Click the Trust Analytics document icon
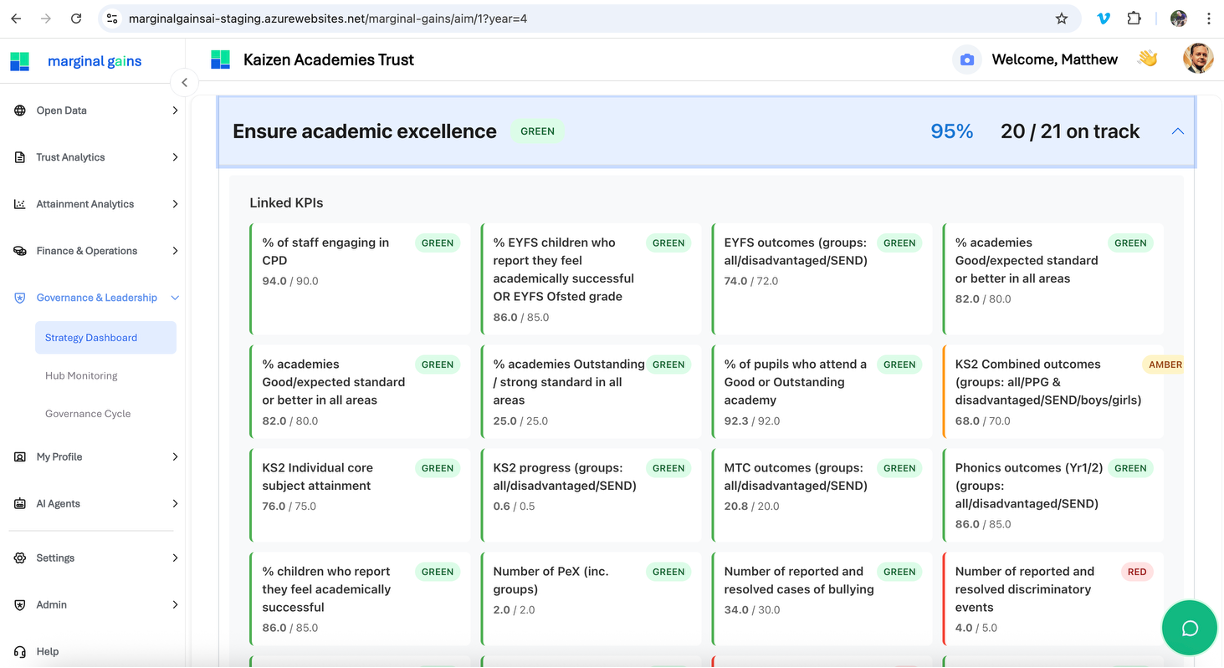The height and width of the screenshot is (668, 1224). (20, 158)
